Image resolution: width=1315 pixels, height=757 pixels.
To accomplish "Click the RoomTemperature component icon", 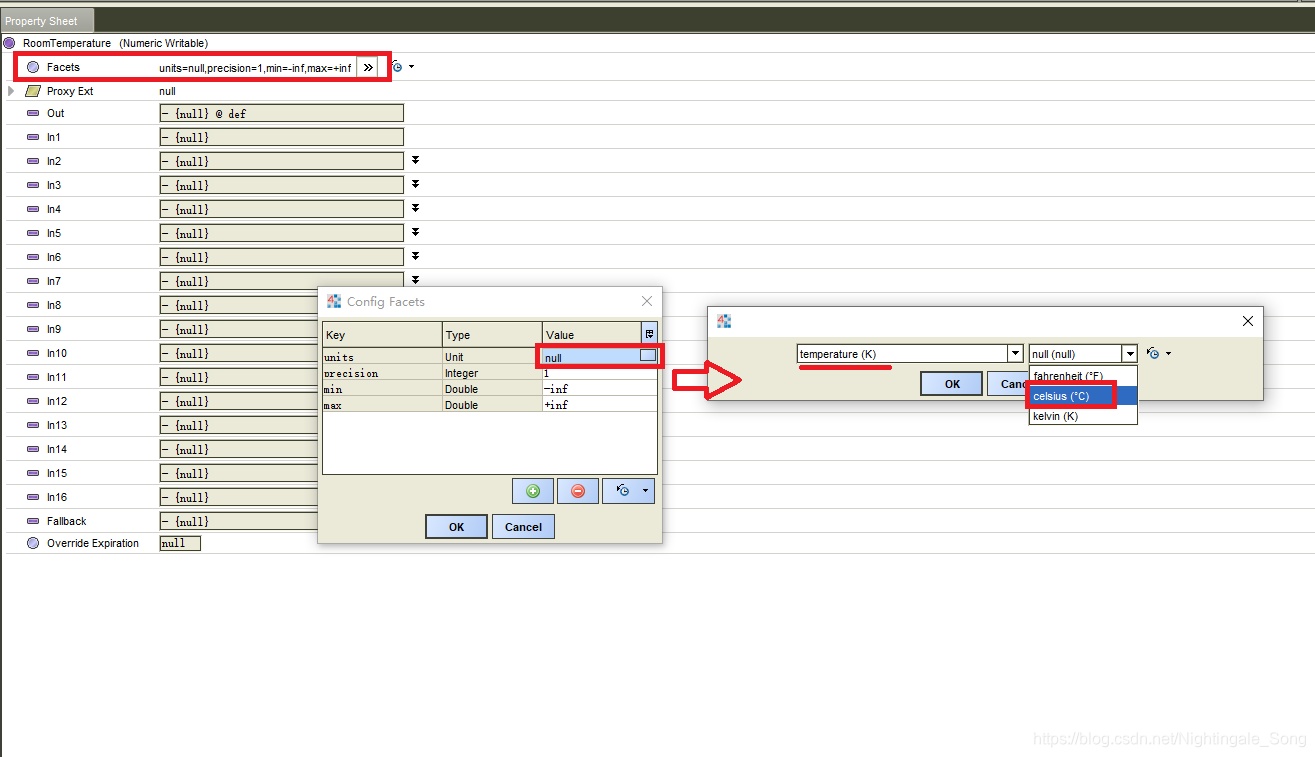I will (9, 43).
